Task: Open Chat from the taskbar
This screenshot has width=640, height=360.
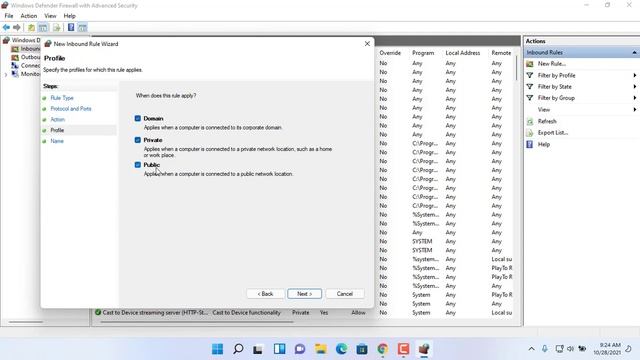Action: (x=300, y=349)
